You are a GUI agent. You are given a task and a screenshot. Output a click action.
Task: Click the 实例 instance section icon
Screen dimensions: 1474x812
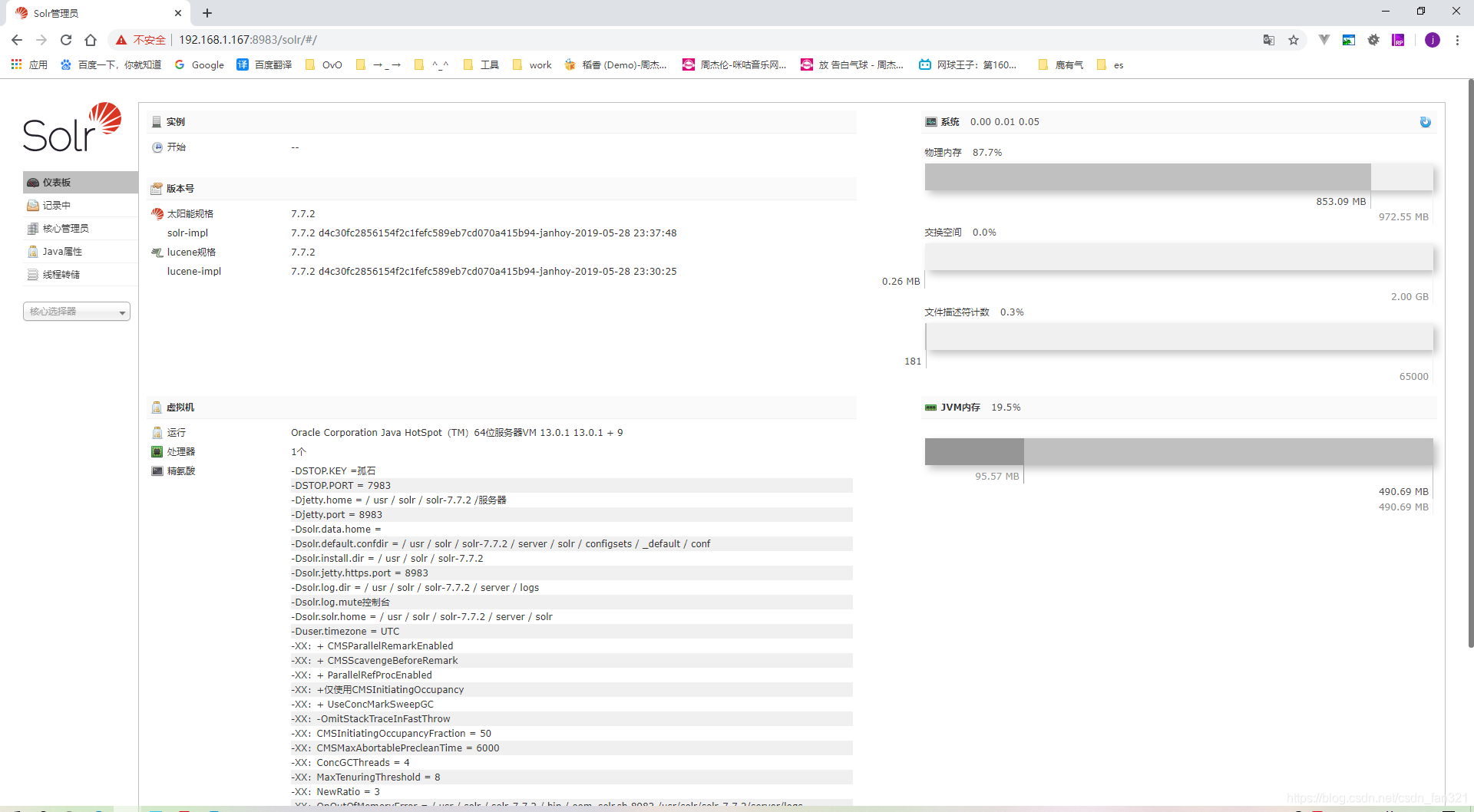(157, 122)
